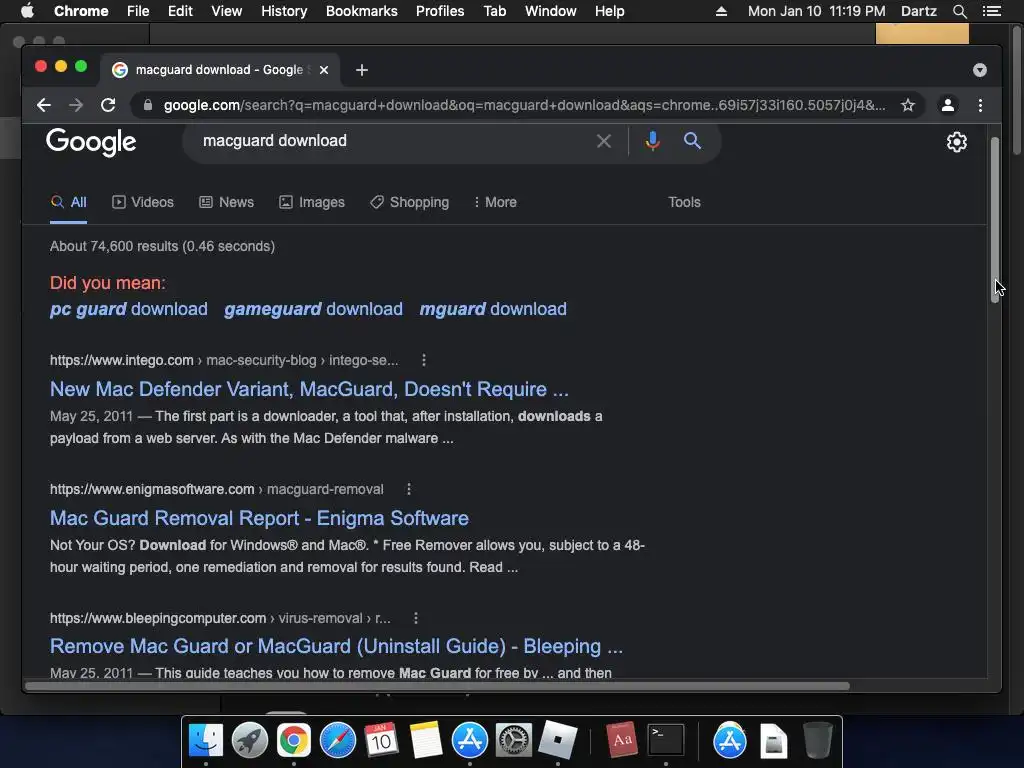
Task: Switch to the News results tab
Action: click(x=227, y=202)
